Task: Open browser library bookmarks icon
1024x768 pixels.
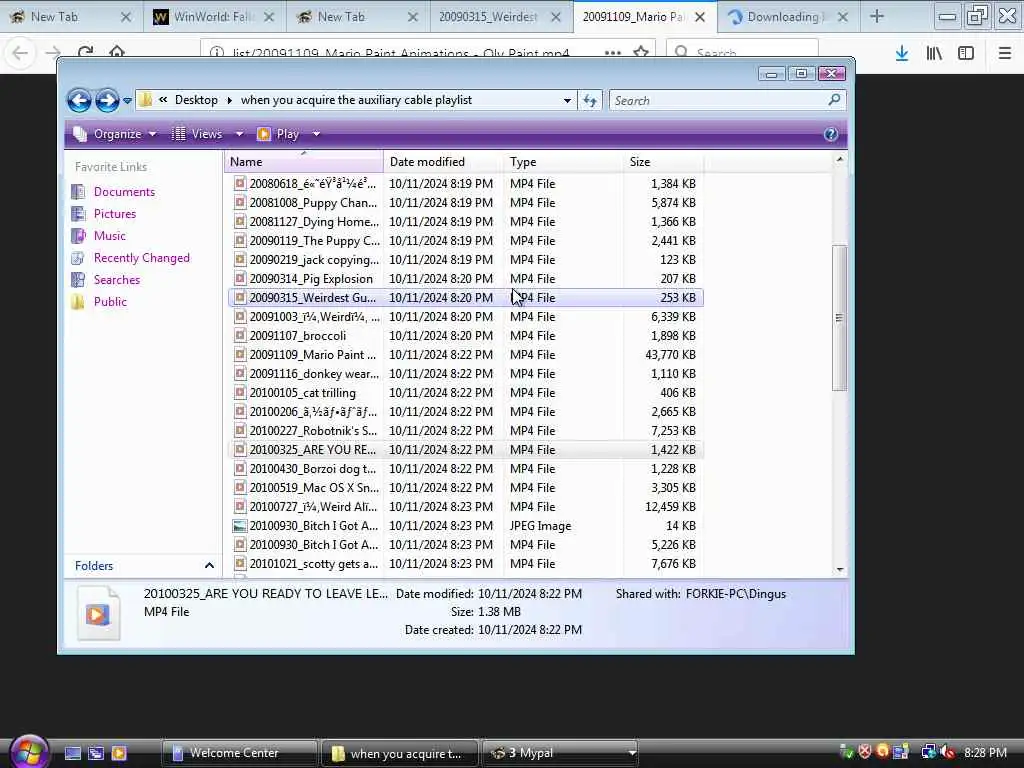Action: 934,53
